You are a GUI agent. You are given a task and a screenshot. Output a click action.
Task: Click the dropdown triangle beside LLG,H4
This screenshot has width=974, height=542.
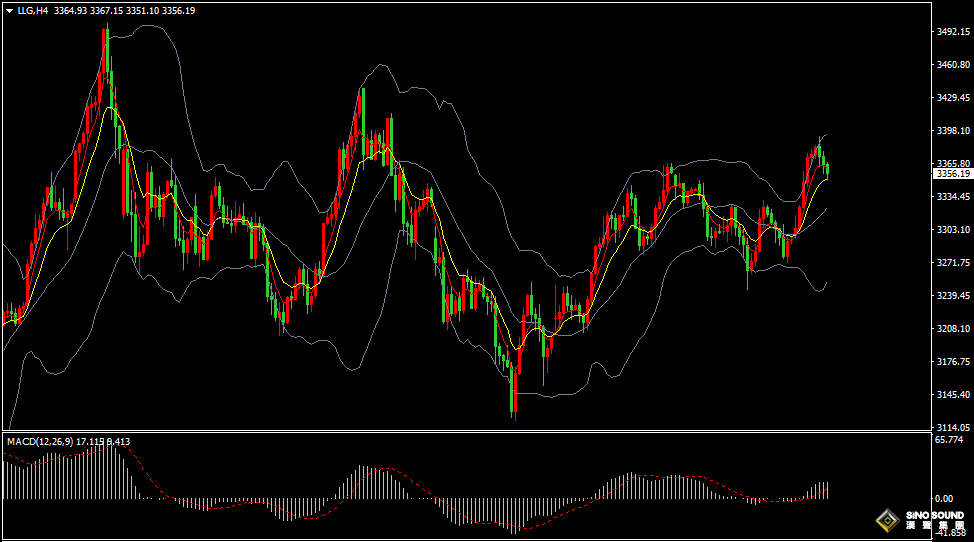[9, 11]
